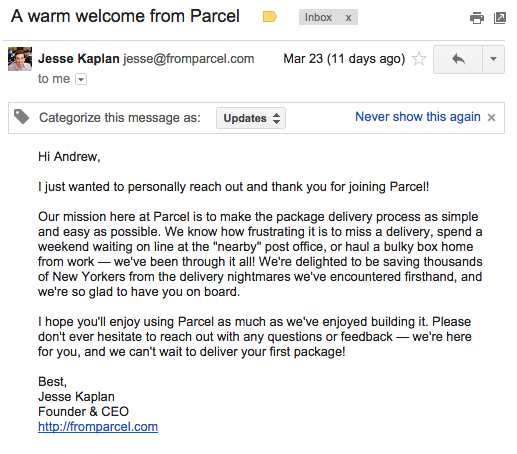517x454 pixels.
Task: Remove the Inbox label with x
Action: point(348,17)
